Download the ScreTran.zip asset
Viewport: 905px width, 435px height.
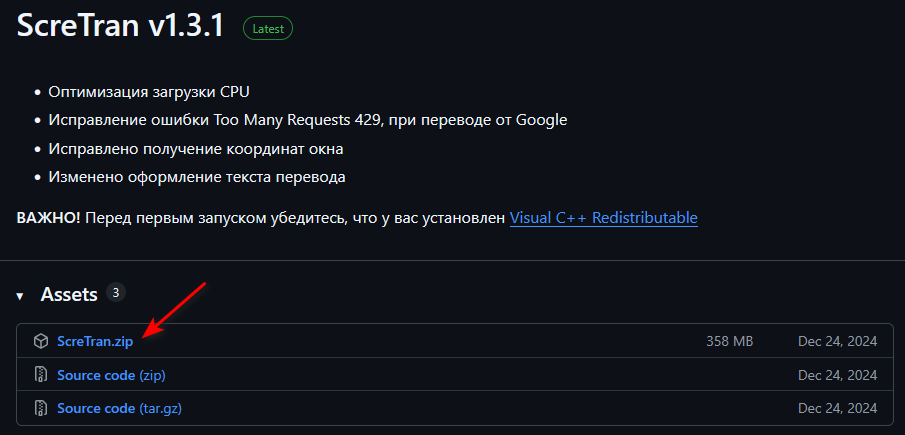point(95,341)
